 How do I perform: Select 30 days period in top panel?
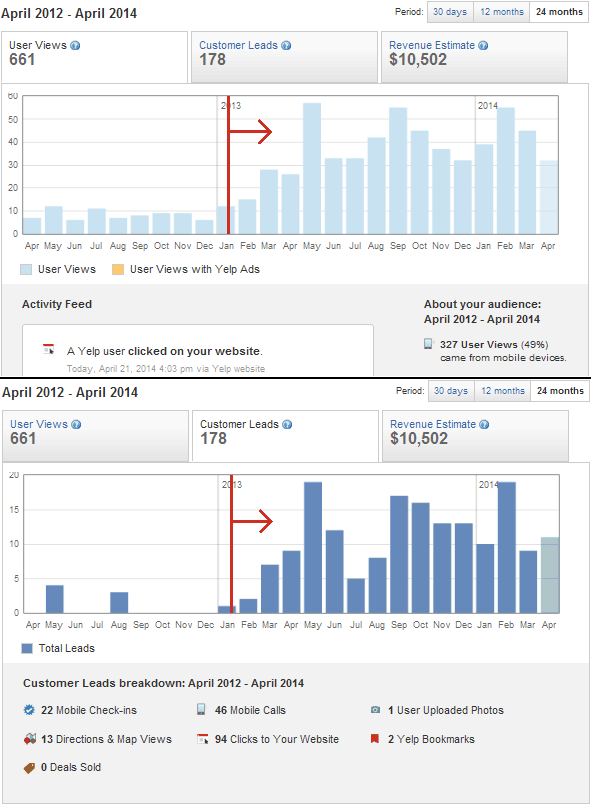(450, 12)
